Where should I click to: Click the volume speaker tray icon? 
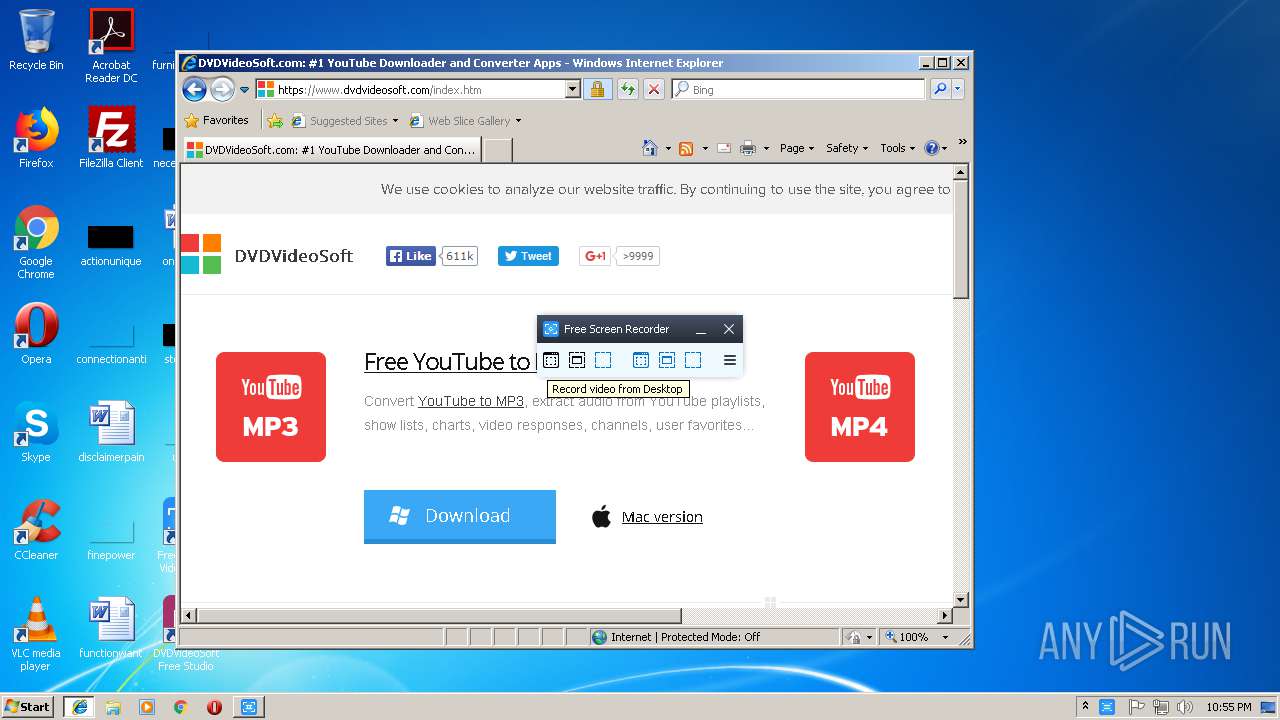coord(1184,707)
